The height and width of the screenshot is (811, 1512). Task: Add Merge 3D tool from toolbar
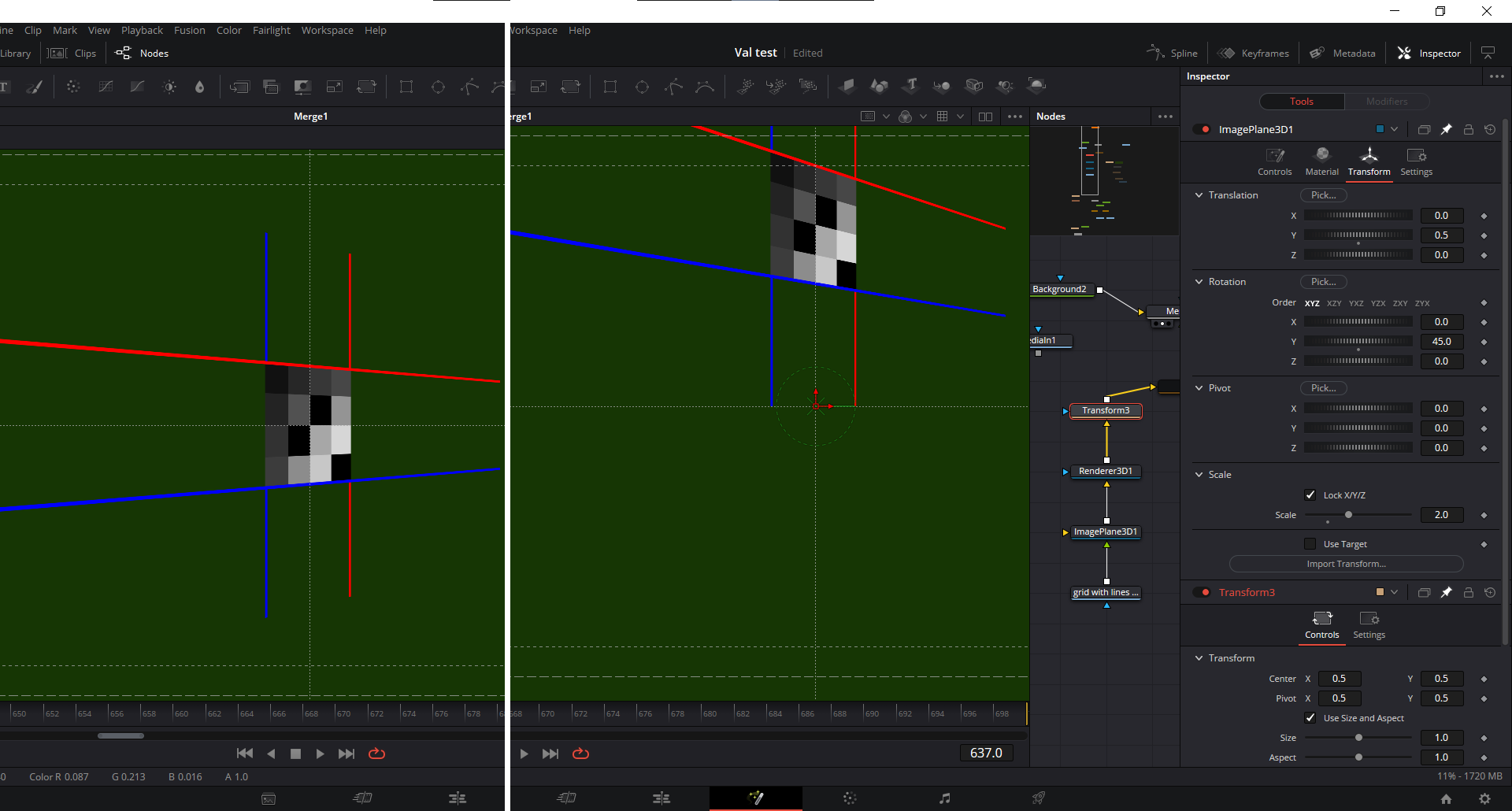click(x=942, y=86)
